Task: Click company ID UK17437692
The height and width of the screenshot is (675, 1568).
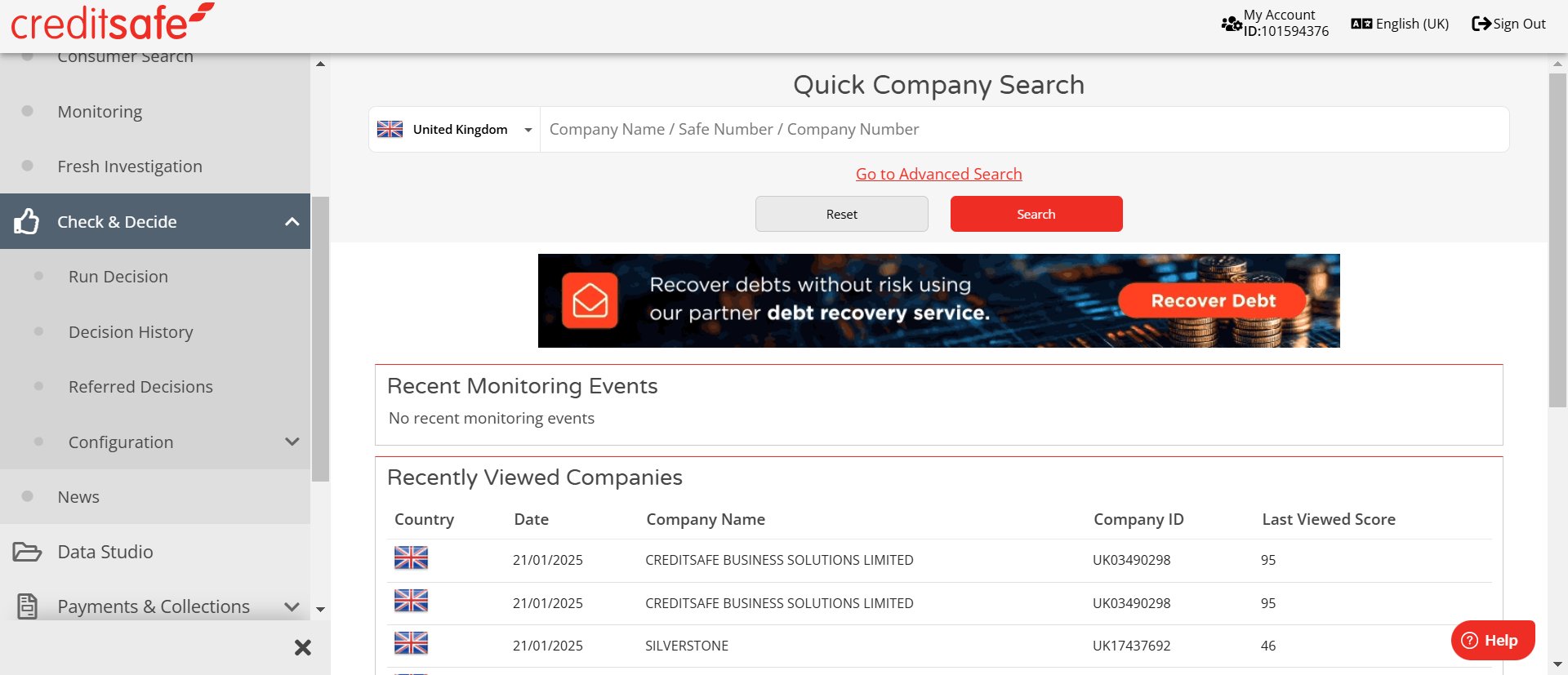Action: (x=1131, y=646)
